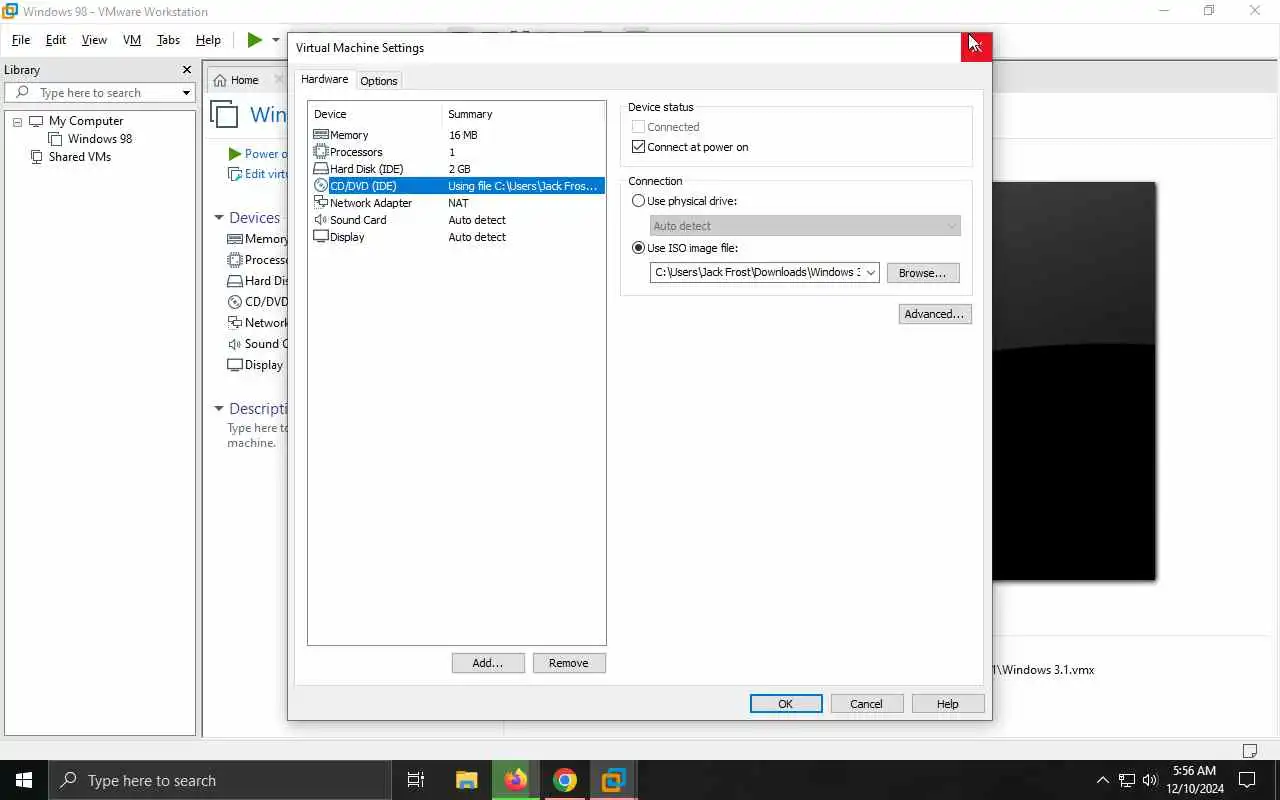Open the Edit menu
The width and height of the screenshot is (1280, 800).
(x=56, y=40)
